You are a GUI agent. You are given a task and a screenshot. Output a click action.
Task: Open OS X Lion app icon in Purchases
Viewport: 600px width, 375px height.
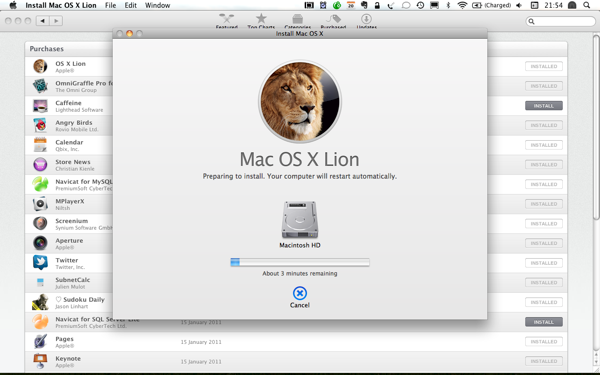(x=40, y=66)
